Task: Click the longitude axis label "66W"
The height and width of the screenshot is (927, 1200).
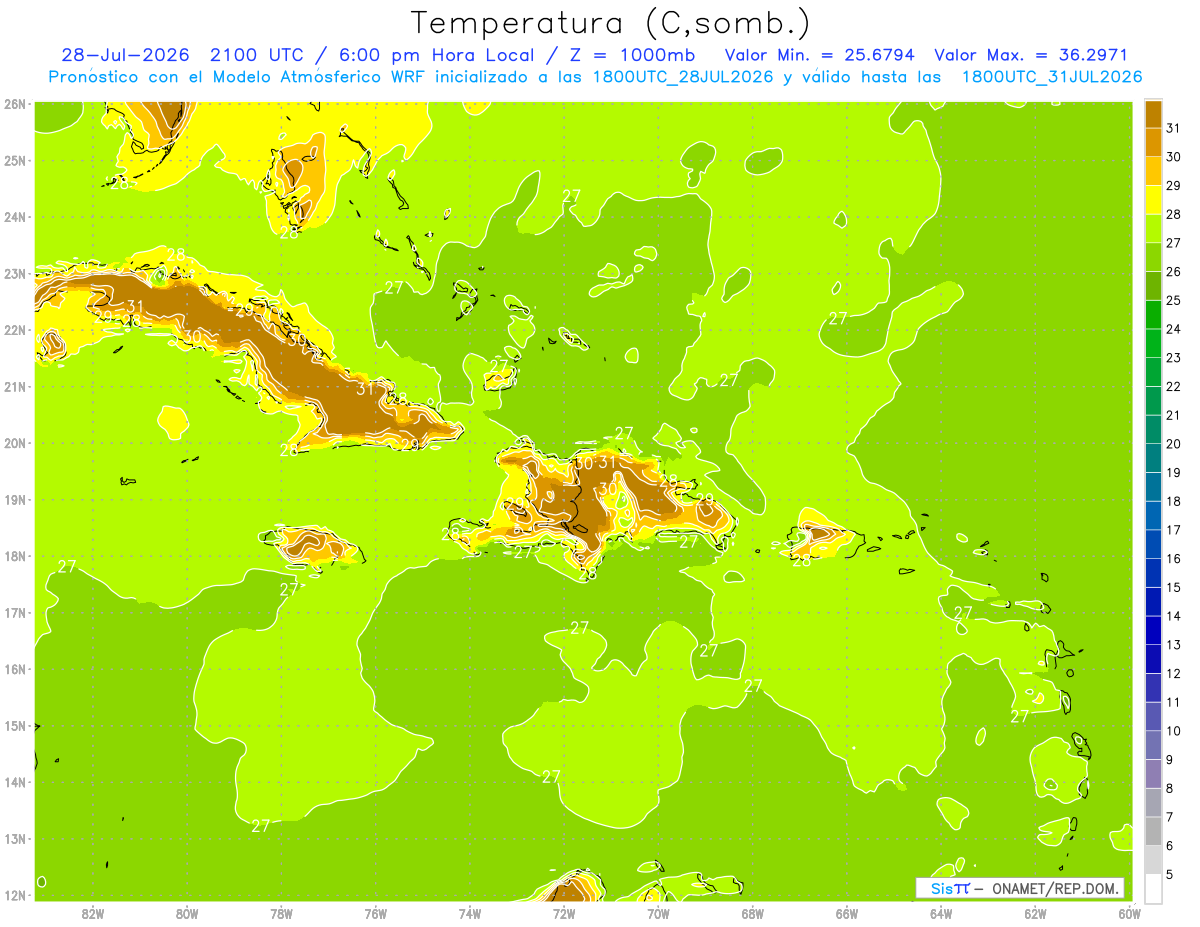Action: (847, 914)
